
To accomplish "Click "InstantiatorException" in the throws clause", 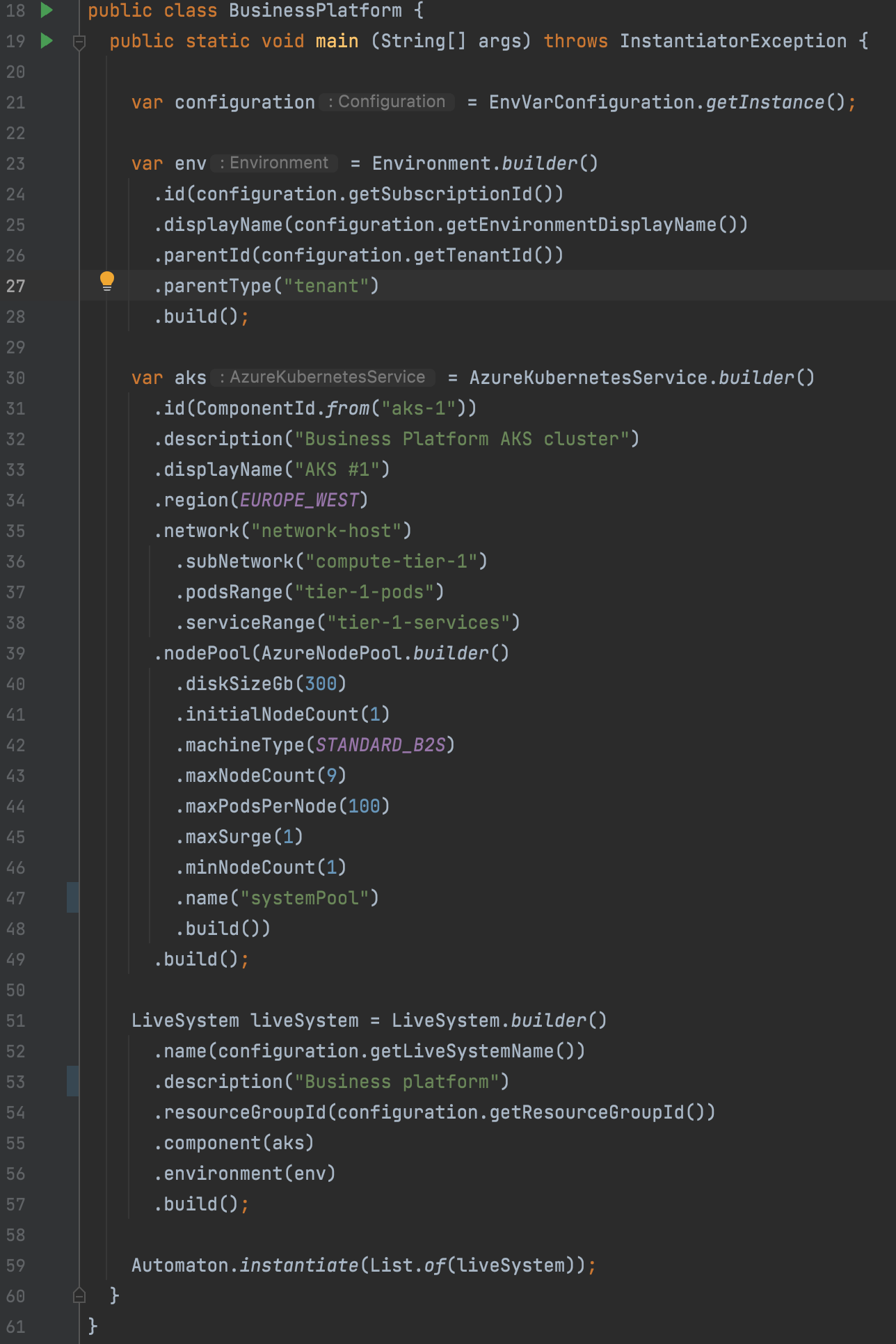I will click(733, 41).
